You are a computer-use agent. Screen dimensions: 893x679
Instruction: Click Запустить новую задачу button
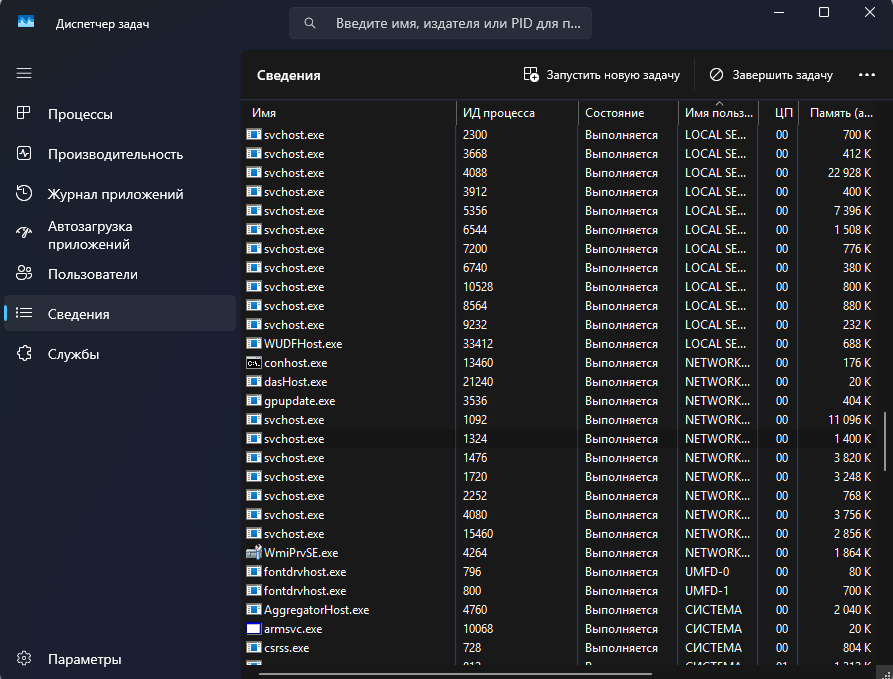(x=601, y=75)
